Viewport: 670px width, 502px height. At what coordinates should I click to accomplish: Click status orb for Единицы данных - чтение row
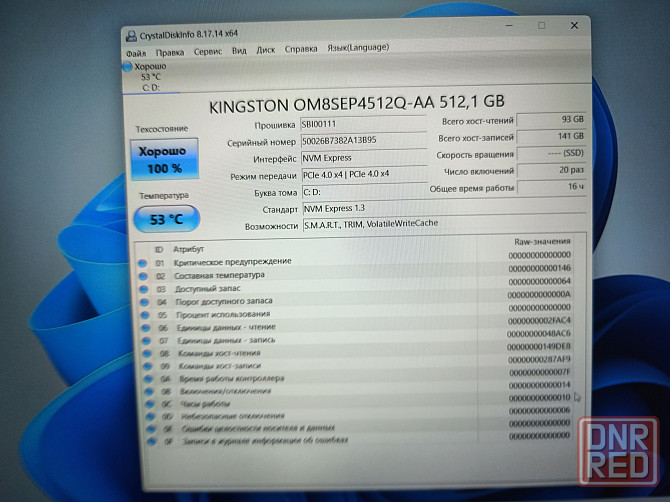(x=146, y=328)
